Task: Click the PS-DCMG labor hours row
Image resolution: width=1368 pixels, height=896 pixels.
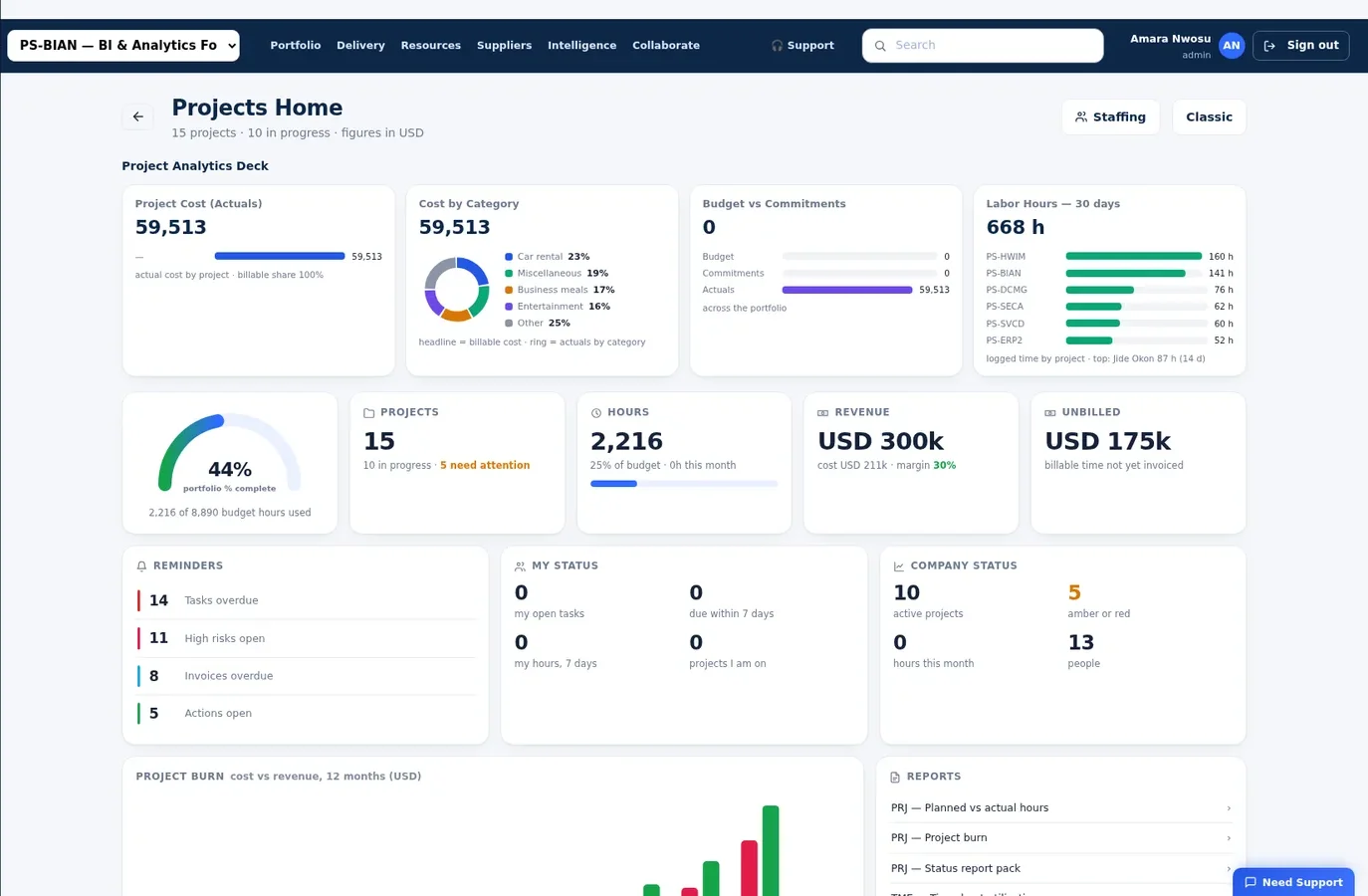Action: [1109, 290]
